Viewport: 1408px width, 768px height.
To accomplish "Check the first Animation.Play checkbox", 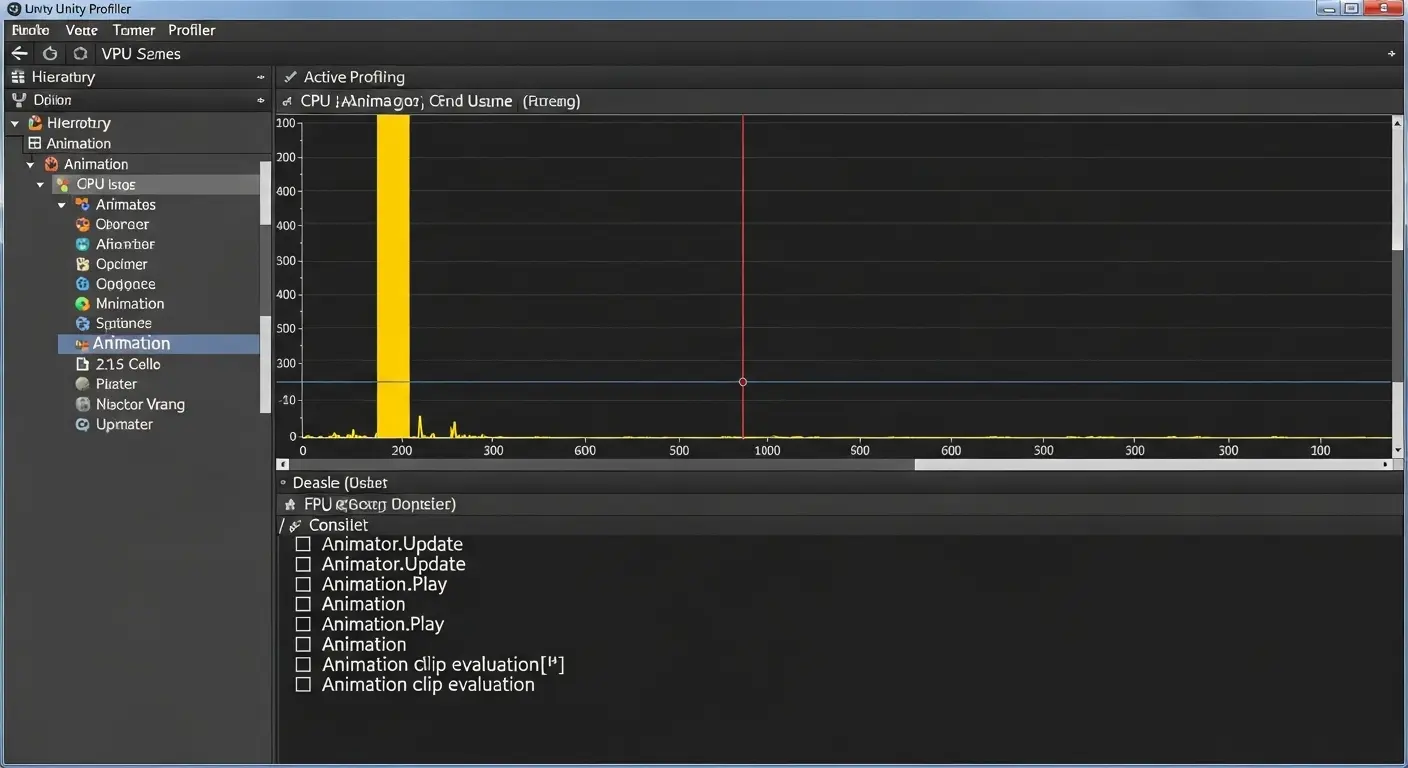I will pos(303,585).
